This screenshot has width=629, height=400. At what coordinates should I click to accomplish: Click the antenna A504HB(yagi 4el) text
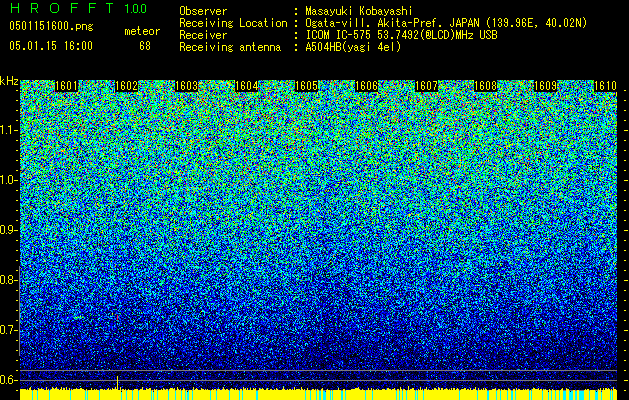click(x=353, y=47)
